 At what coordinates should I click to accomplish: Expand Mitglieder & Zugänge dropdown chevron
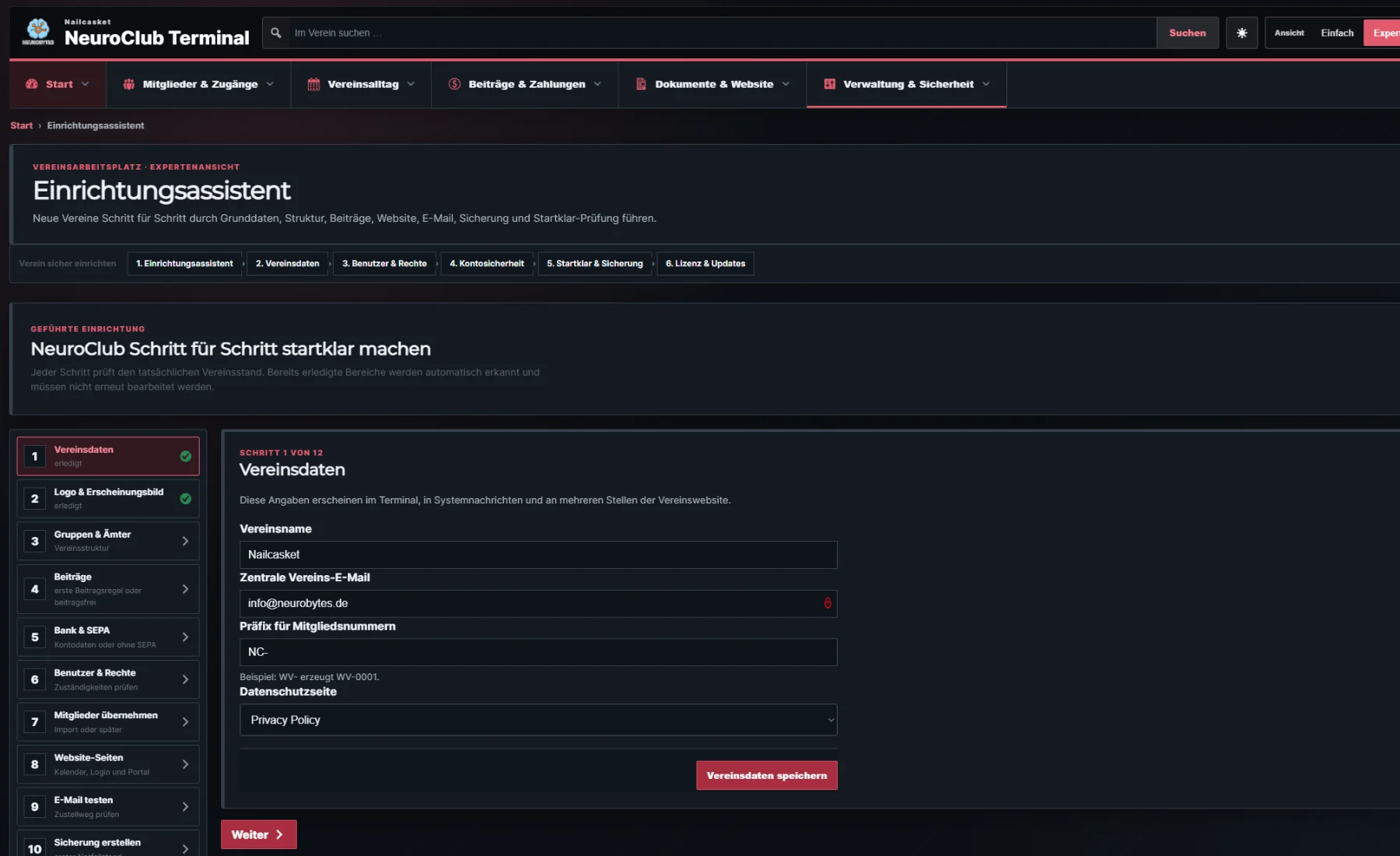click(x=270, y=84)
